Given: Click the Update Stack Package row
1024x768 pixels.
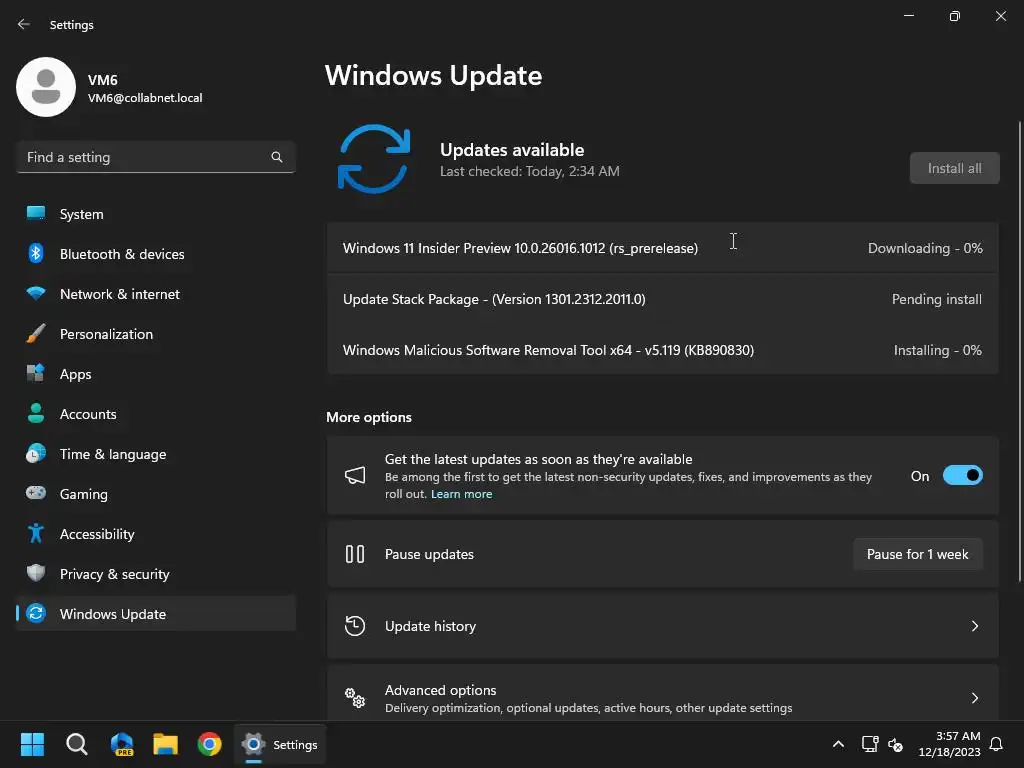Looking at the screenshot, I should point(662,298).
